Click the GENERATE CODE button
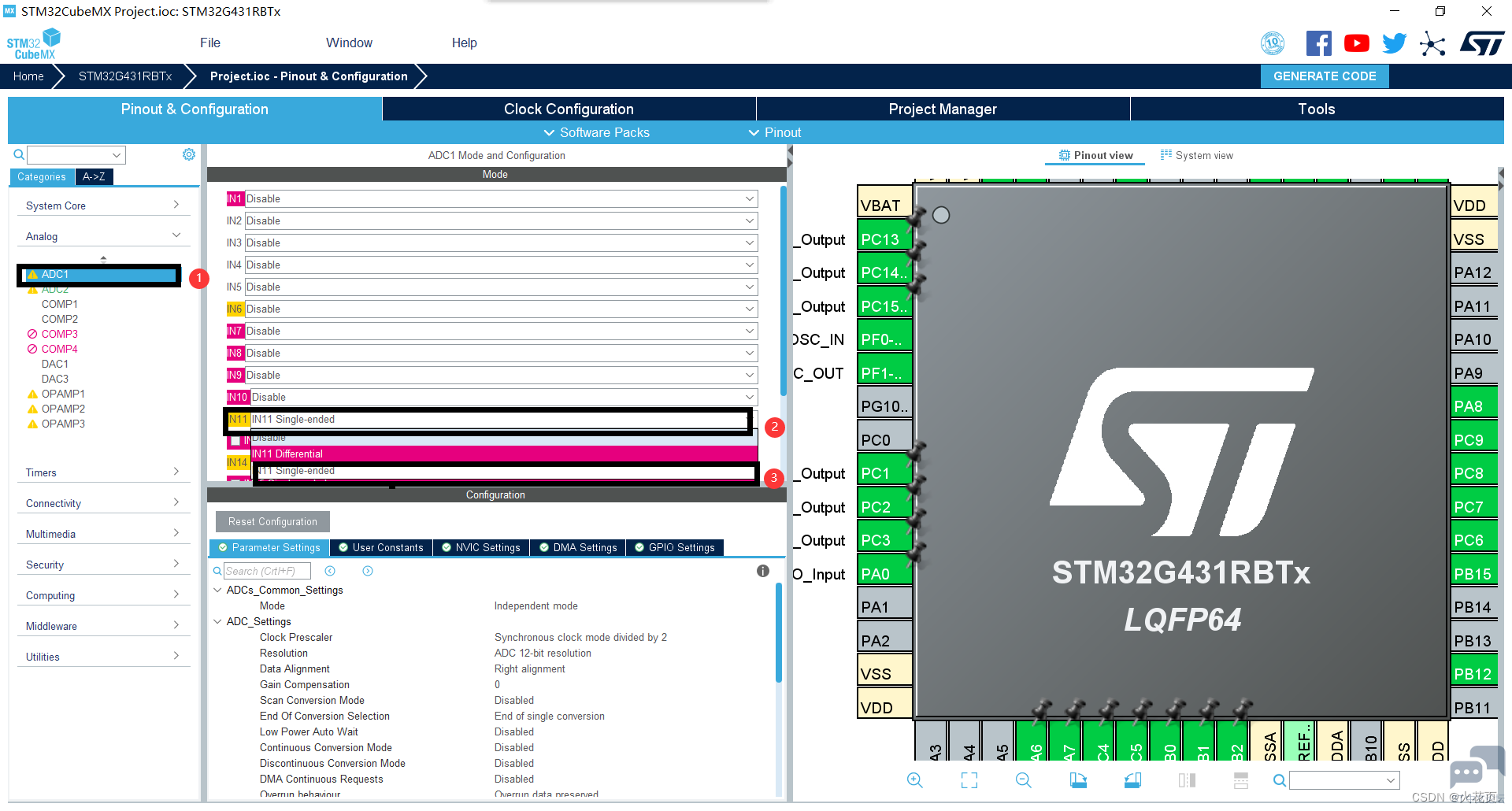The image size is (1512, 811). [1325, 76]
